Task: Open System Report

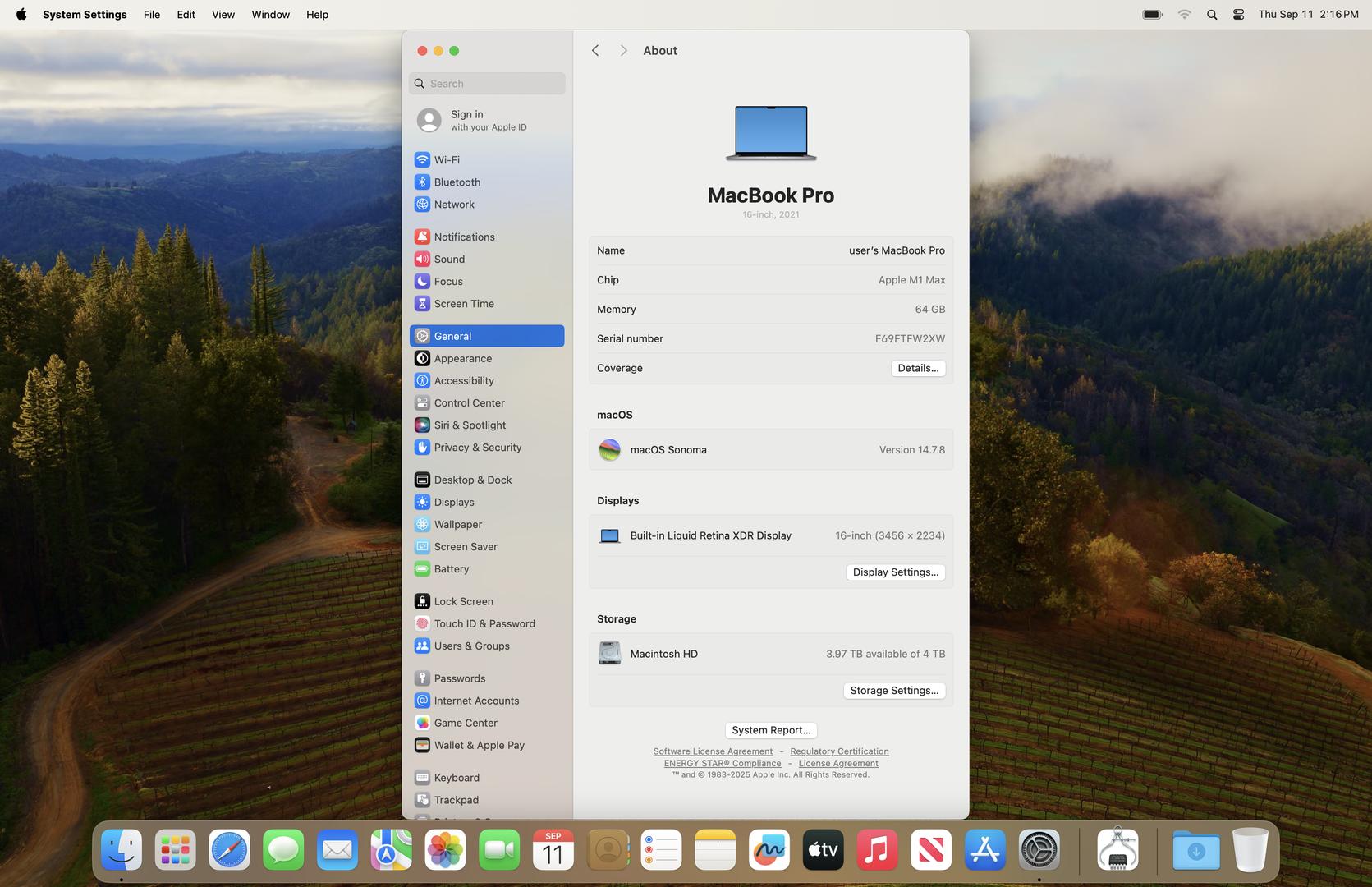Action: pyautogui.click(x=771, y=730)
